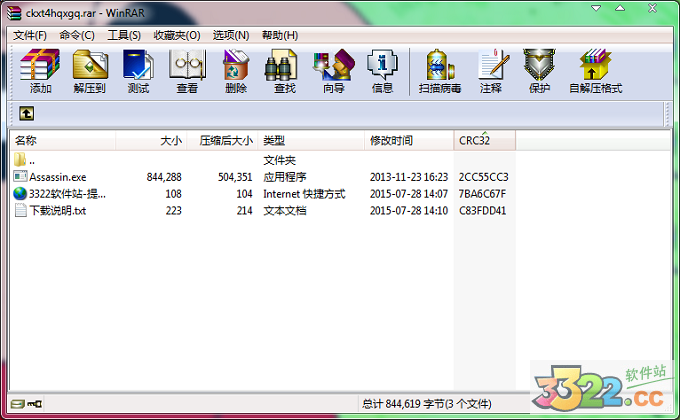This screenshot has width=680, height=420.
Task: Select the 3322软件站-提... shortcut name
Action: click(67, 194)
